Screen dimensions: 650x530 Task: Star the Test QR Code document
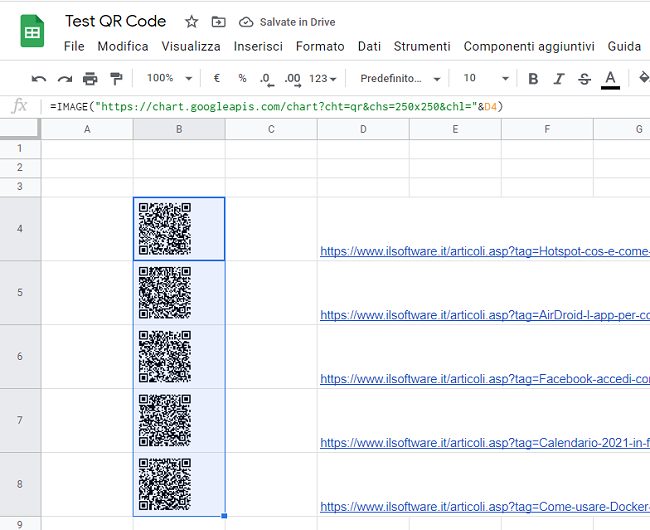[x=191, y=22]
